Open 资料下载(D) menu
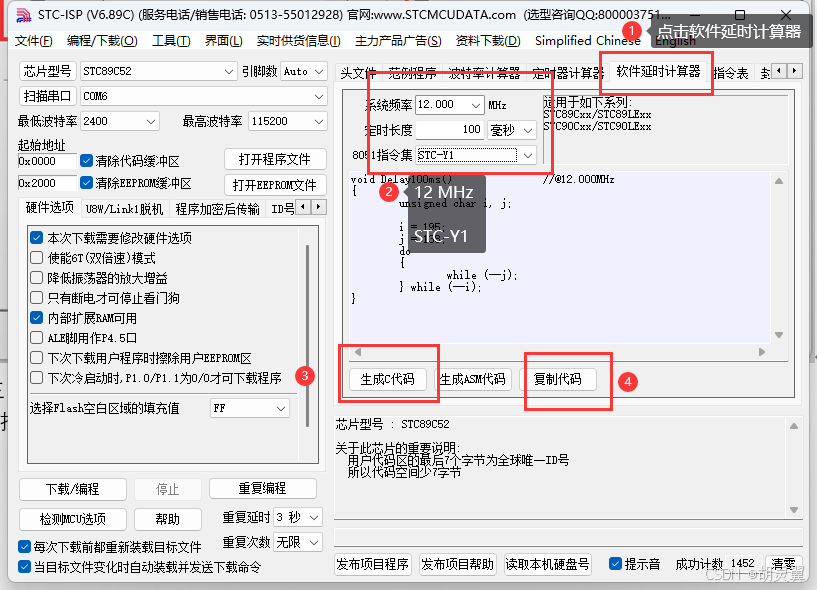This screenshot has height=590, width=817. pos(488,41)
